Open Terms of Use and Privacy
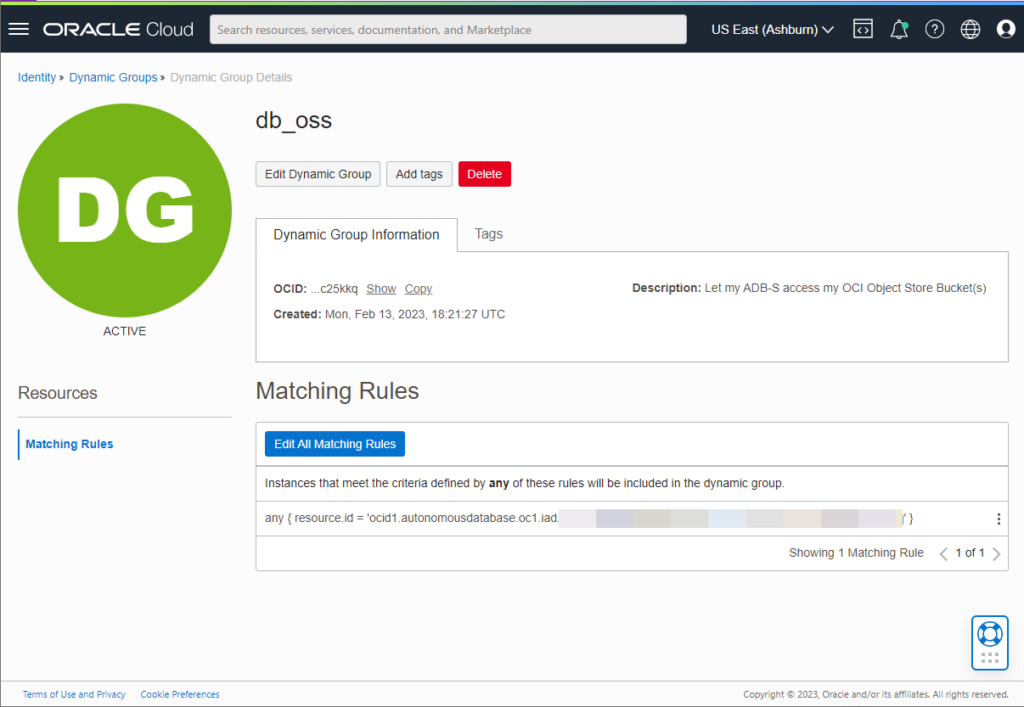This screenshot has height=707, width=1024. 74,694
